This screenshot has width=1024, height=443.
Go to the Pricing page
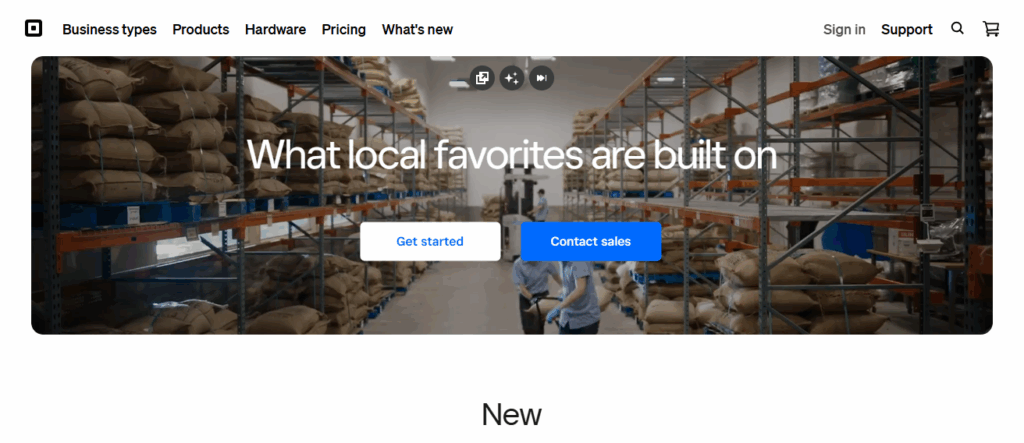point(344,29)
